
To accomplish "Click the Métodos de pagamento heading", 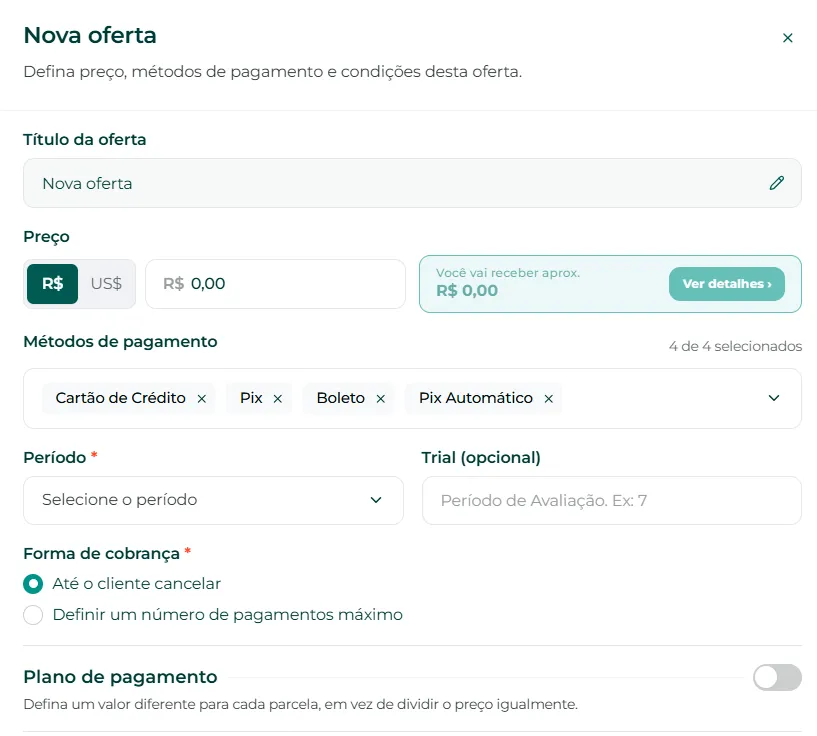I will coord(120,342).
